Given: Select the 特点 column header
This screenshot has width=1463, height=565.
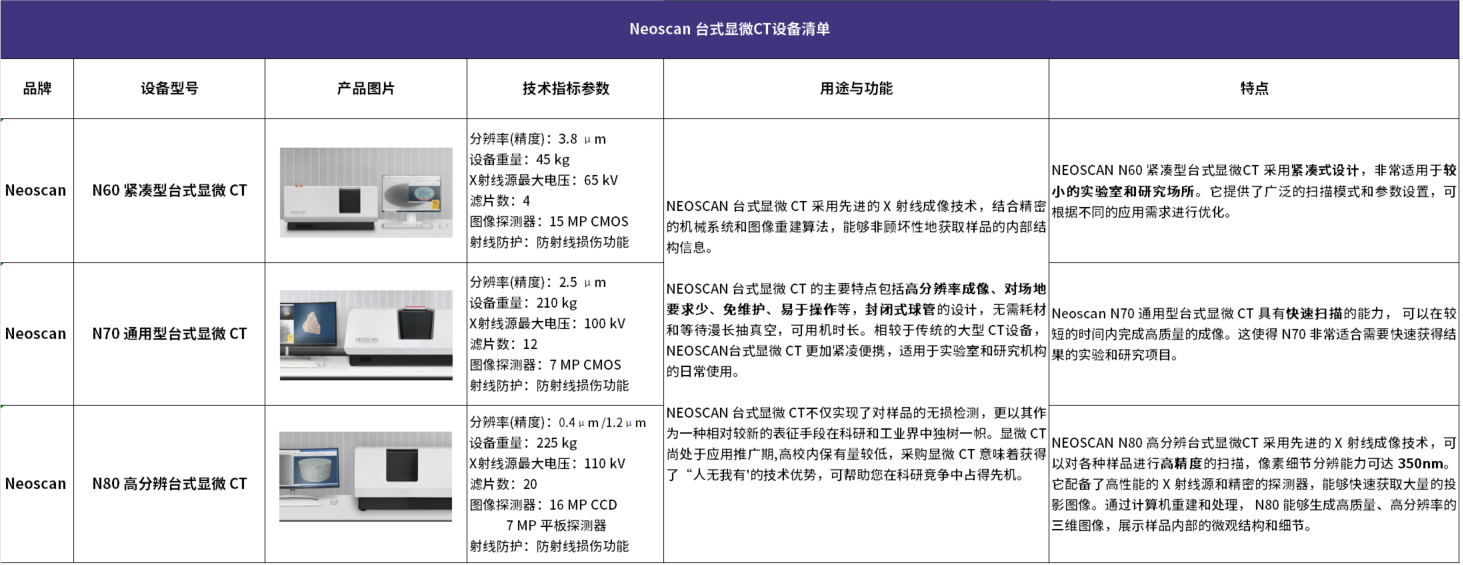Looking at the screenshot, I should (1253, 88).
